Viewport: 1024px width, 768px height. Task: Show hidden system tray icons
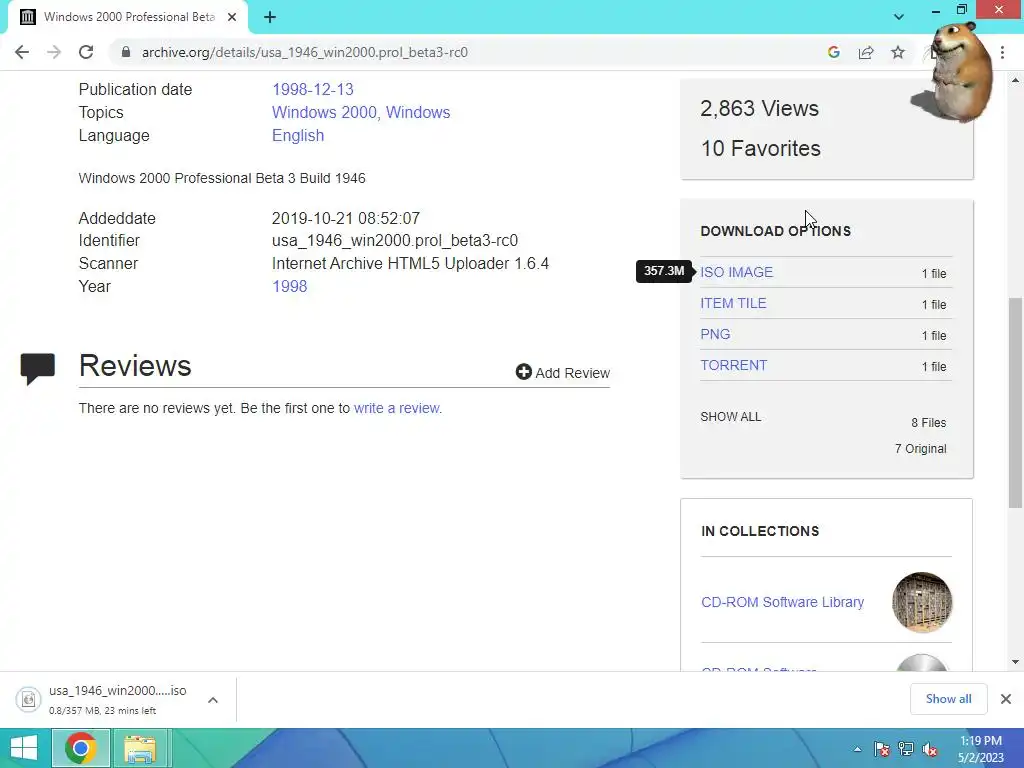[857, 749]
